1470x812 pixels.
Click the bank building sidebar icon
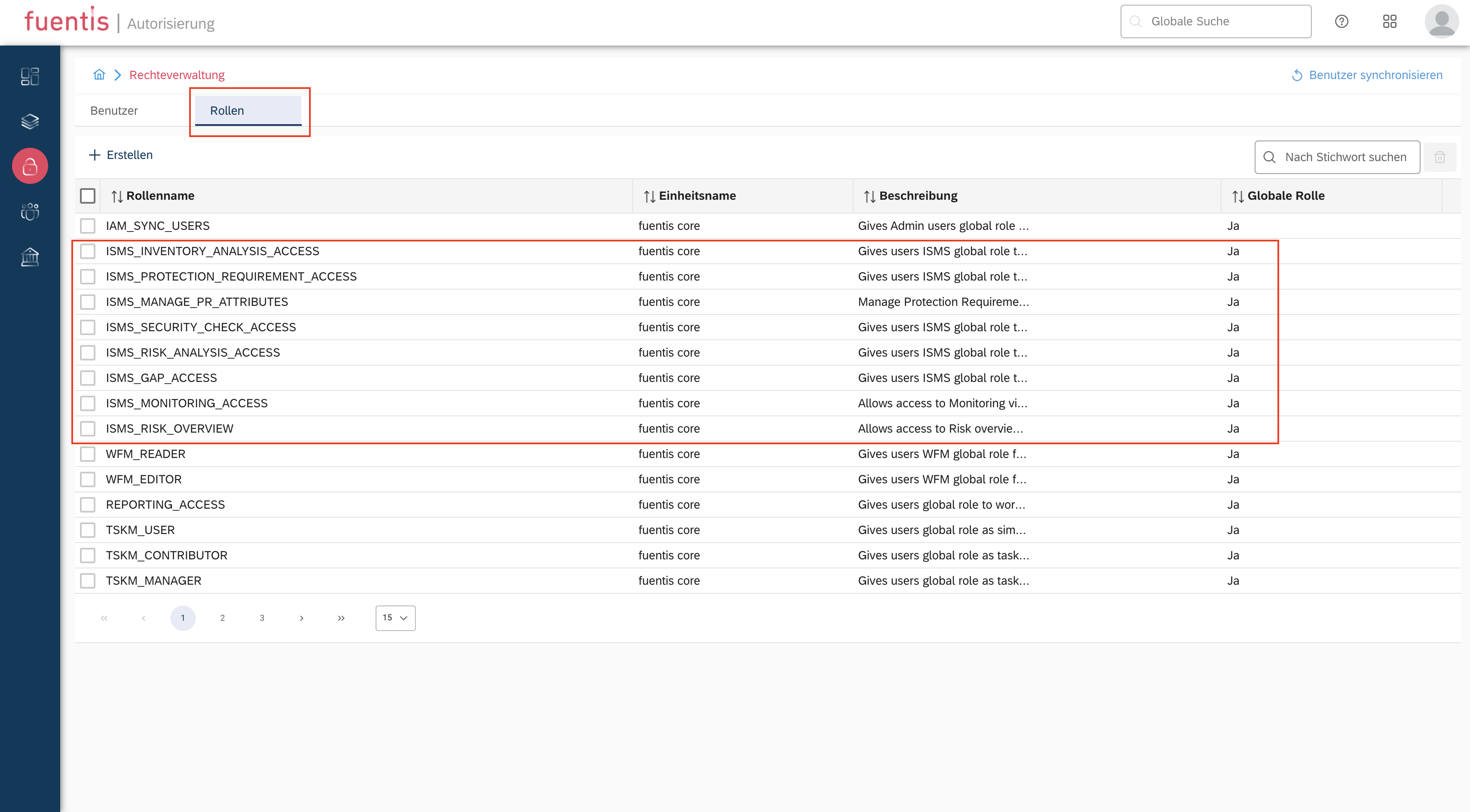coord(30,257)
